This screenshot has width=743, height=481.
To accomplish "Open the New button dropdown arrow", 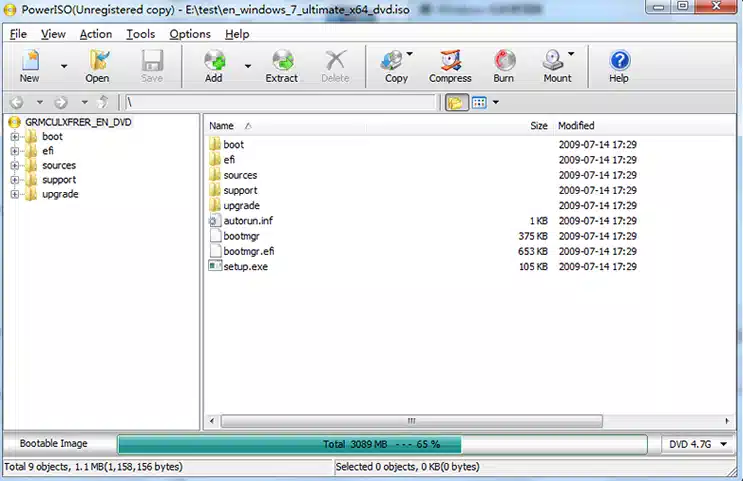I will (x=63, y=66).
